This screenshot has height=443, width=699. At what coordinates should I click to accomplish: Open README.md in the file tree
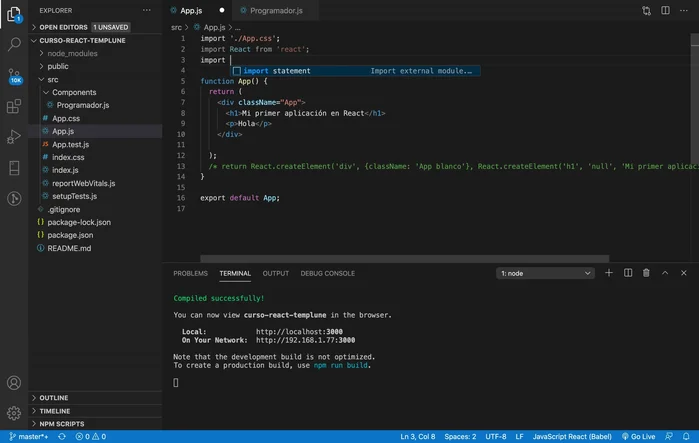[95, 248]
